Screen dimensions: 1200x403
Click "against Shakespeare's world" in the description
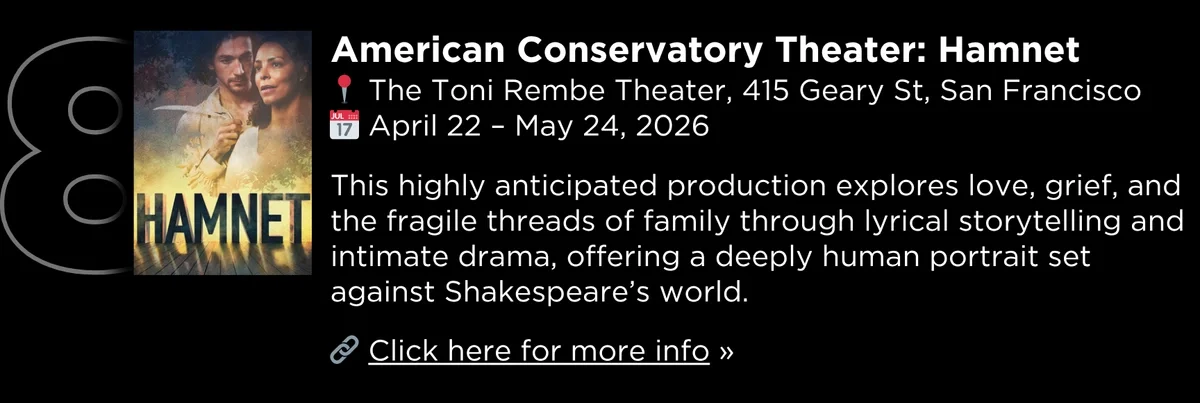(538, 293)
